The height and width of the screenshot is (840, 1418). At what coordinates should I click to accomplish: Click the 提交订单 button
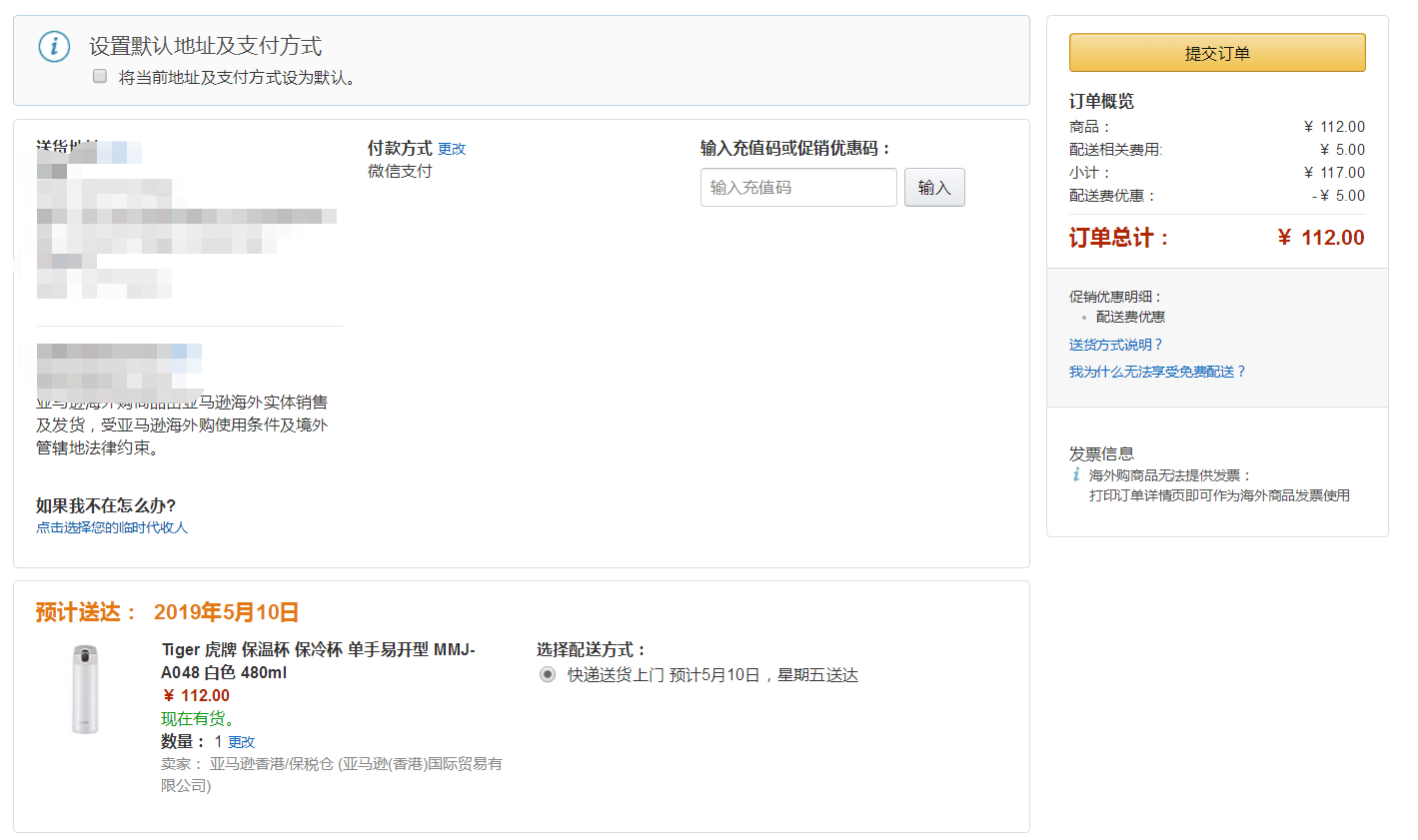pos(1217,53)
